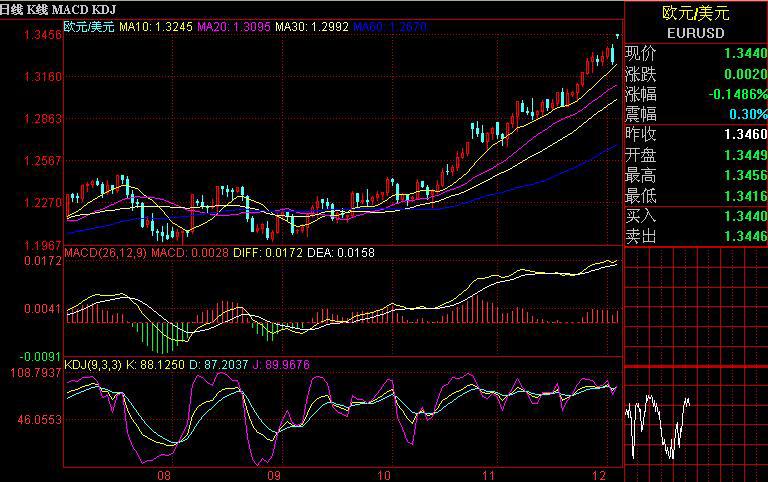Select the MA30: 1.2992 legend entry
The image size is (768, 482).
tap(312, 26)
